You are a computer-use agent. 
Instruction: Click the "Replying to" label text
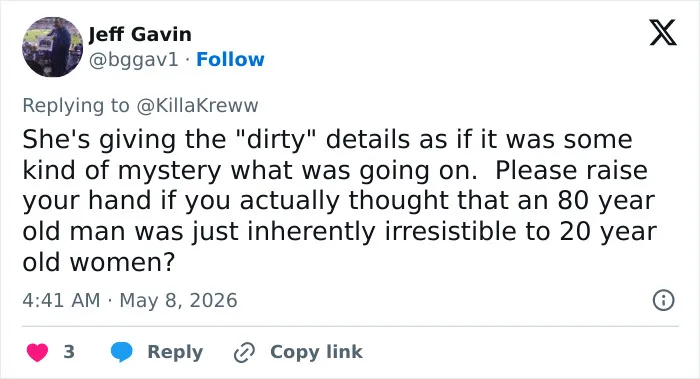point(76,106)
